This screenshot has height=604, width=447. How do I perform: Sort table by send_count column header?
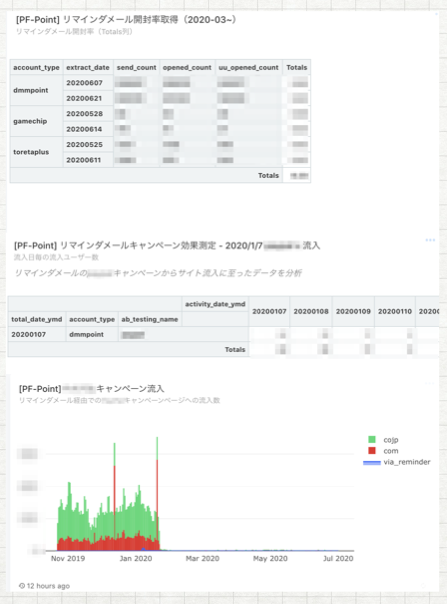136,67
